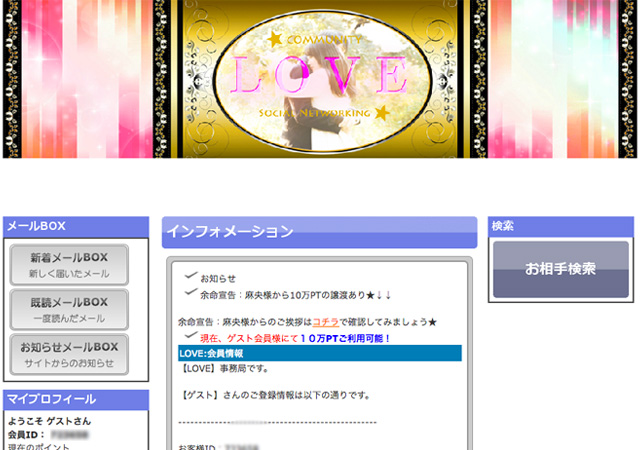Open the 既読メールBOX button
Screen dimensions: 640x450
[x=69, y=310]
